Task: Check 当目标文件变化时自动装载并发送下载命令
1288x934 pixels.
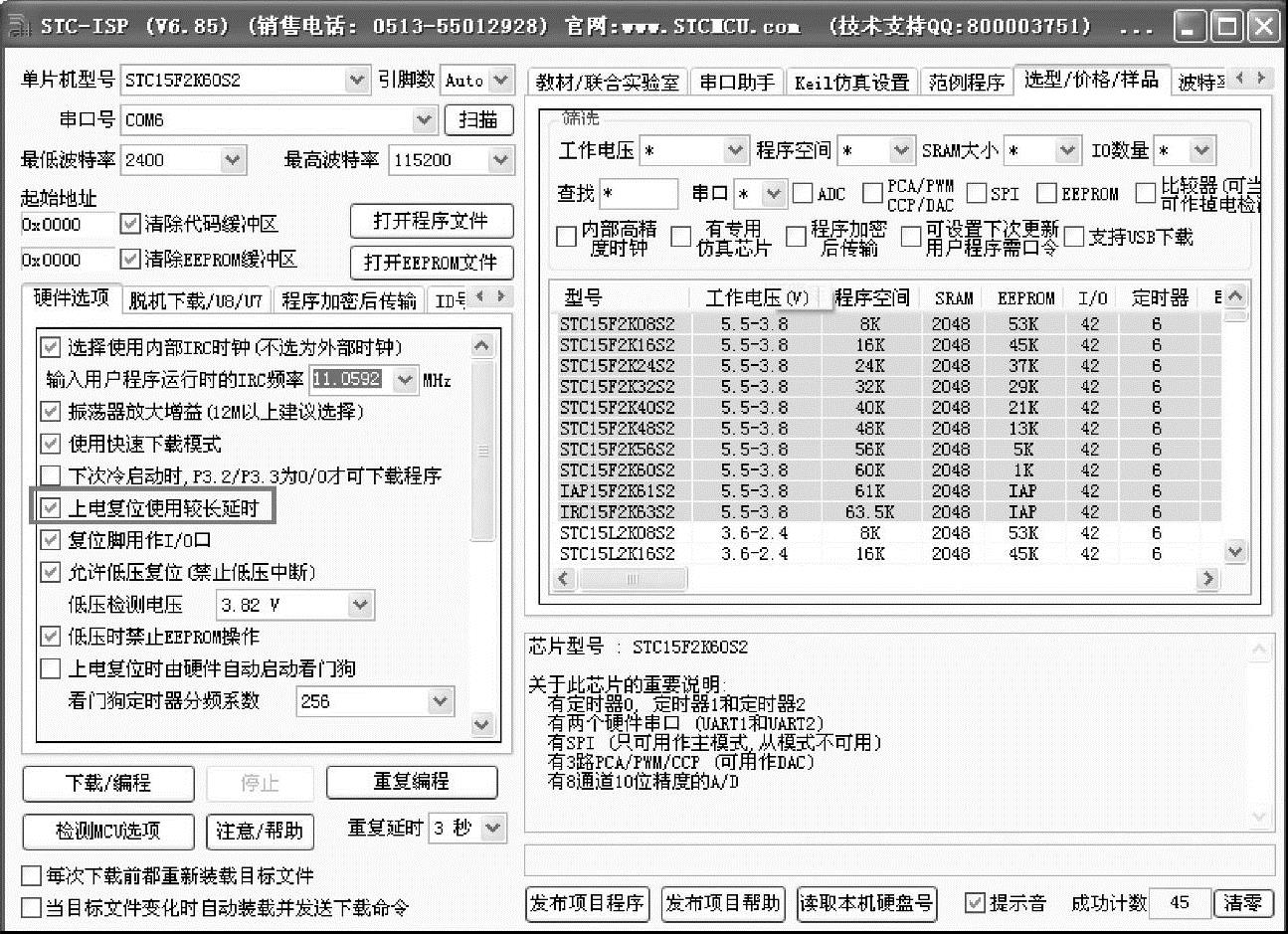Action: (x=31, y=908)
